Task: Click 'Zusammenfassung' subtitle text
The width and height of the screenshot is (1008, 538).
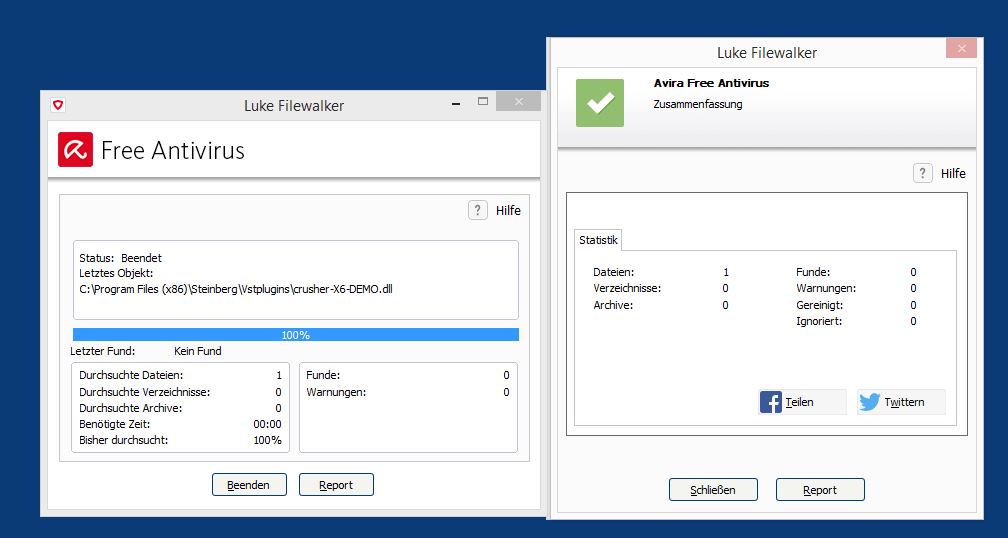Action: (x=698, y=104)
